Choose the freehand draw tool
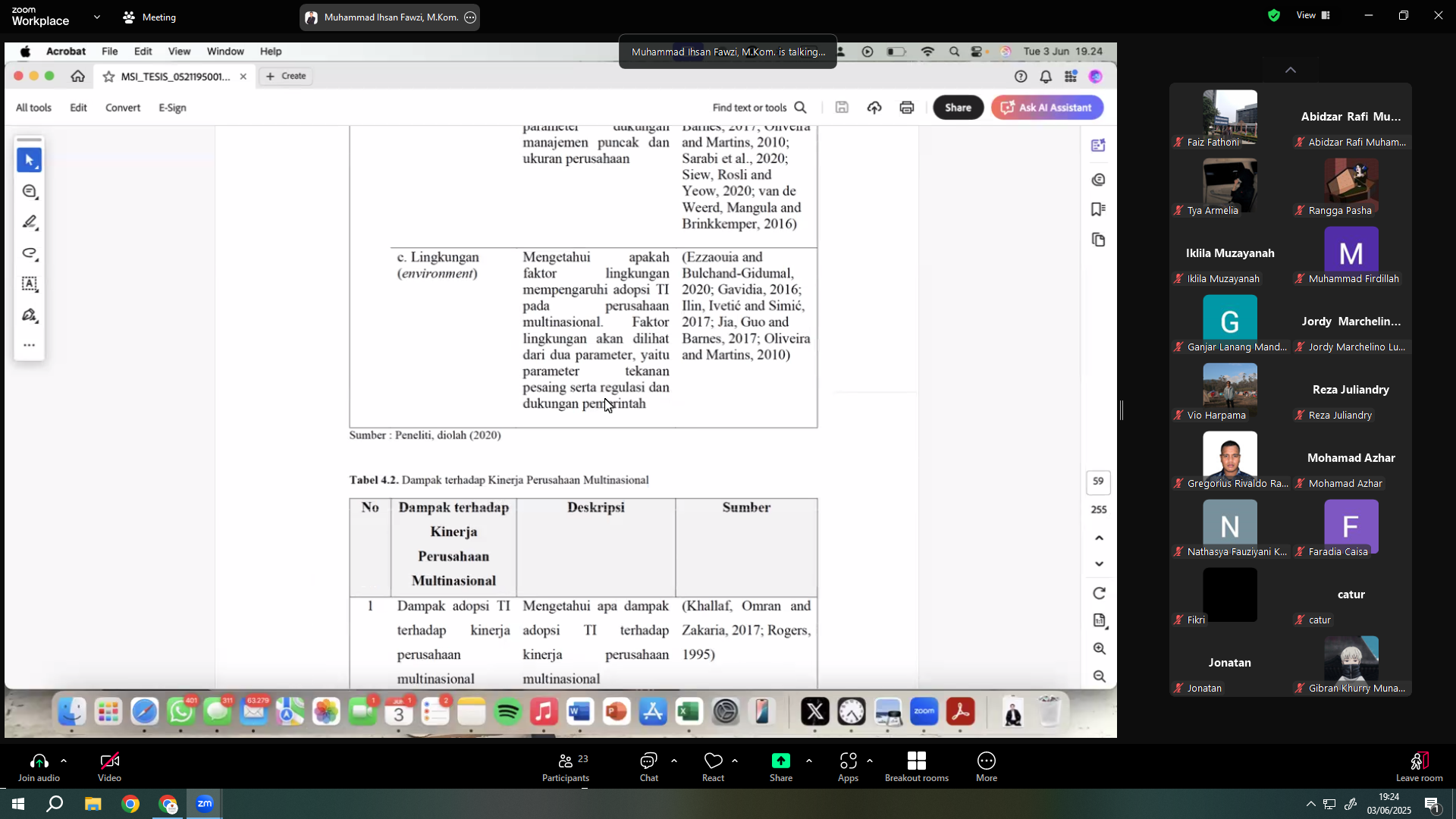This screenshot has height=819, width=1456. tap(30, 253)
